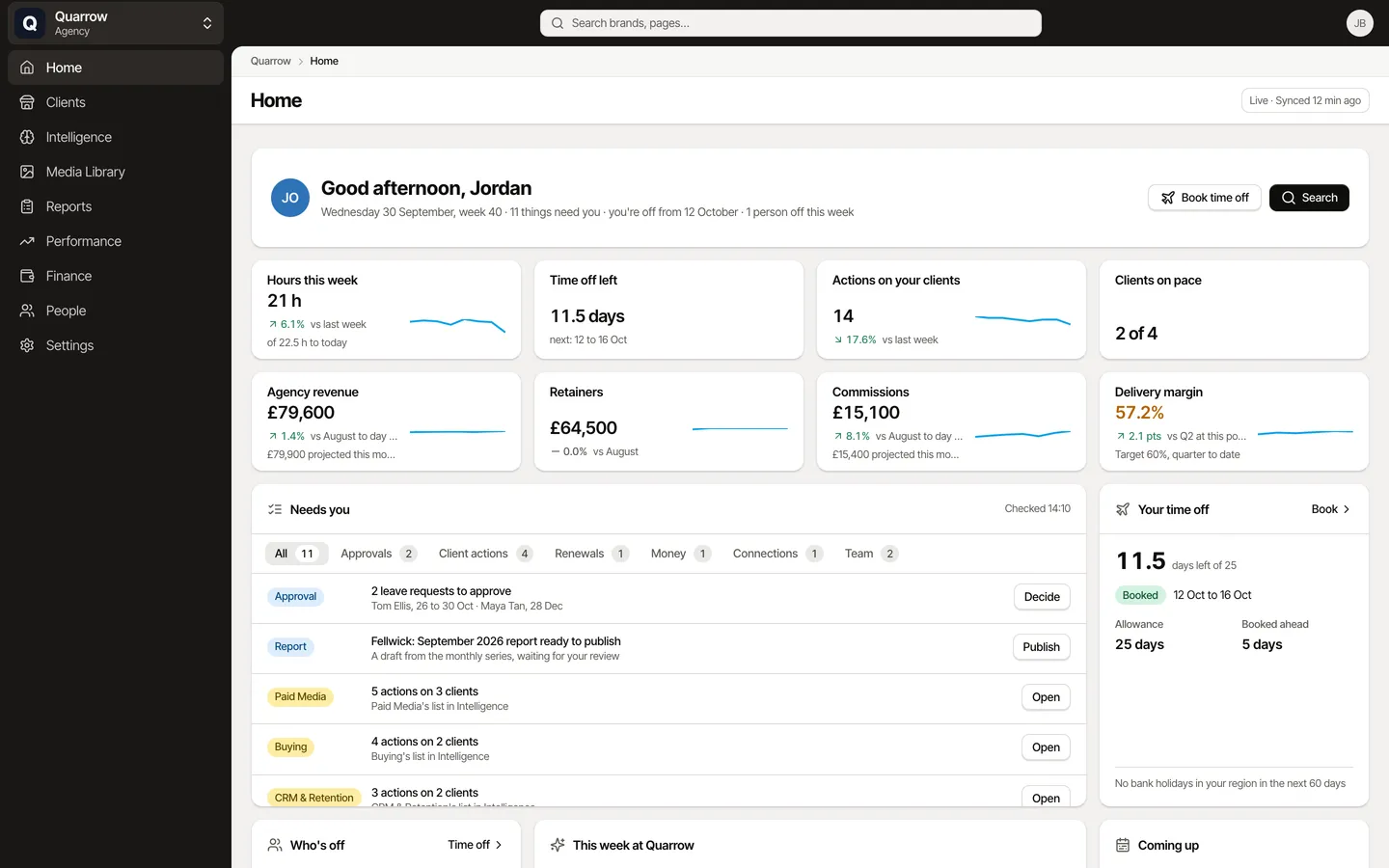Open the JB user avatar menu
The image size is (1389, 868).
tap(1360, 23)
